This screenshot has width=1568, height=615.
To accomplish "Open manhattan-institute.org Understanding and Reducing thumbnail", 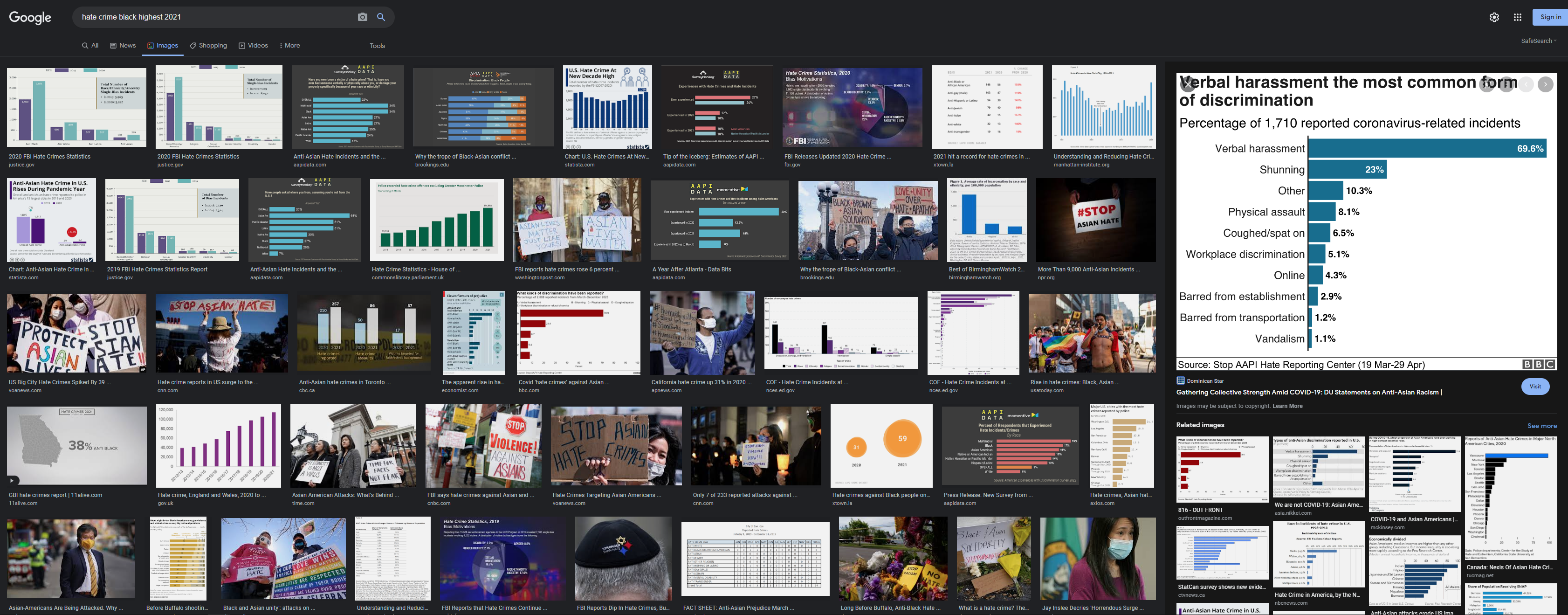I will tap(1104, 108).
